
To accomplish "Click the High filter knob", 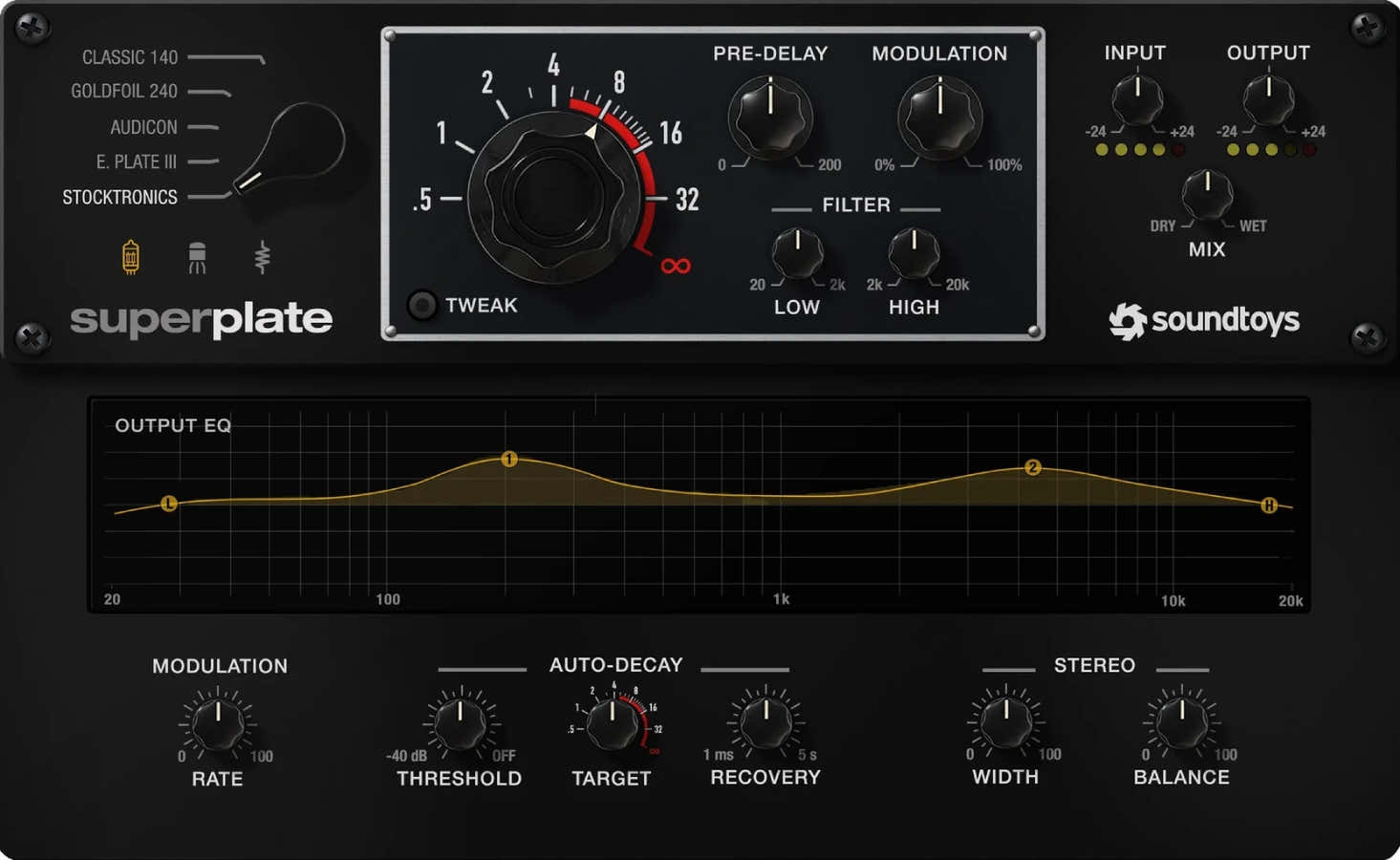I will (914, 253).
